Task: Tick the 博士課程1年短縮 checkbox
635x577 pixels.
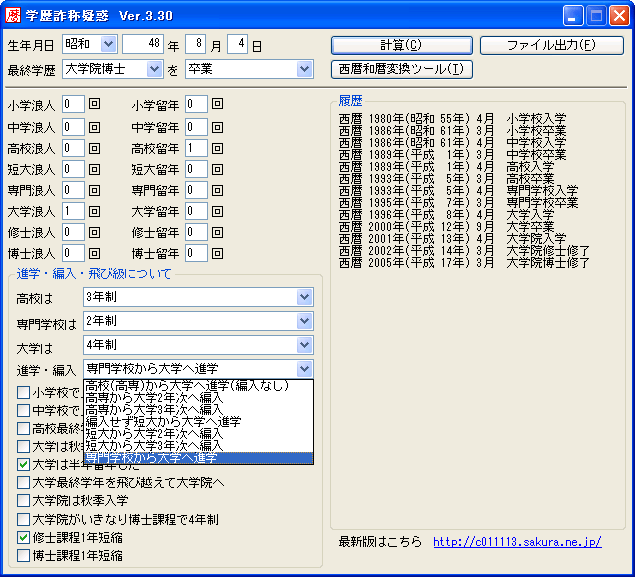Action: [x=24, y=555]
